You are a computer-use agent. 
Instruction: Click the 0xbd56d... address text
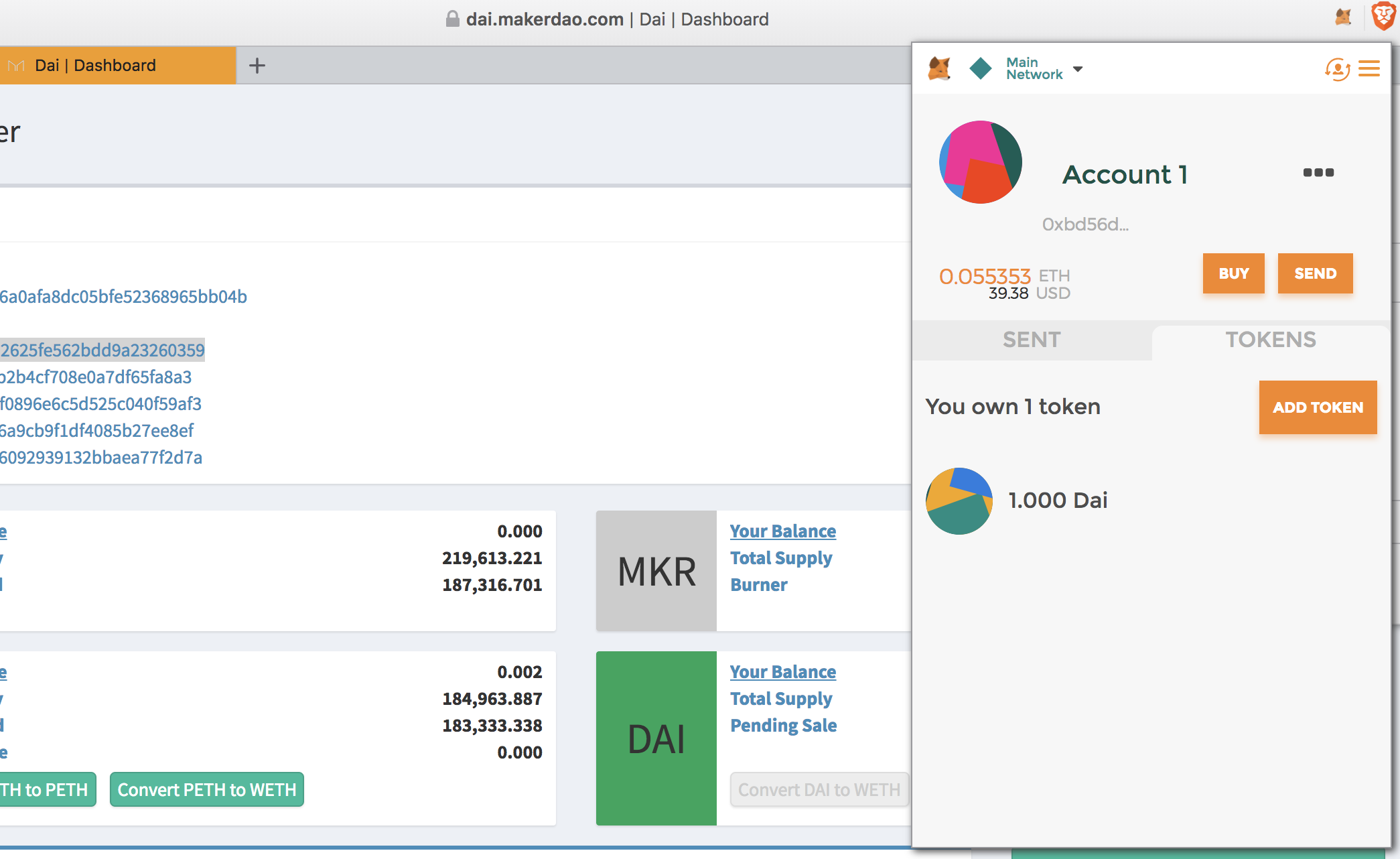(1085, 224)
